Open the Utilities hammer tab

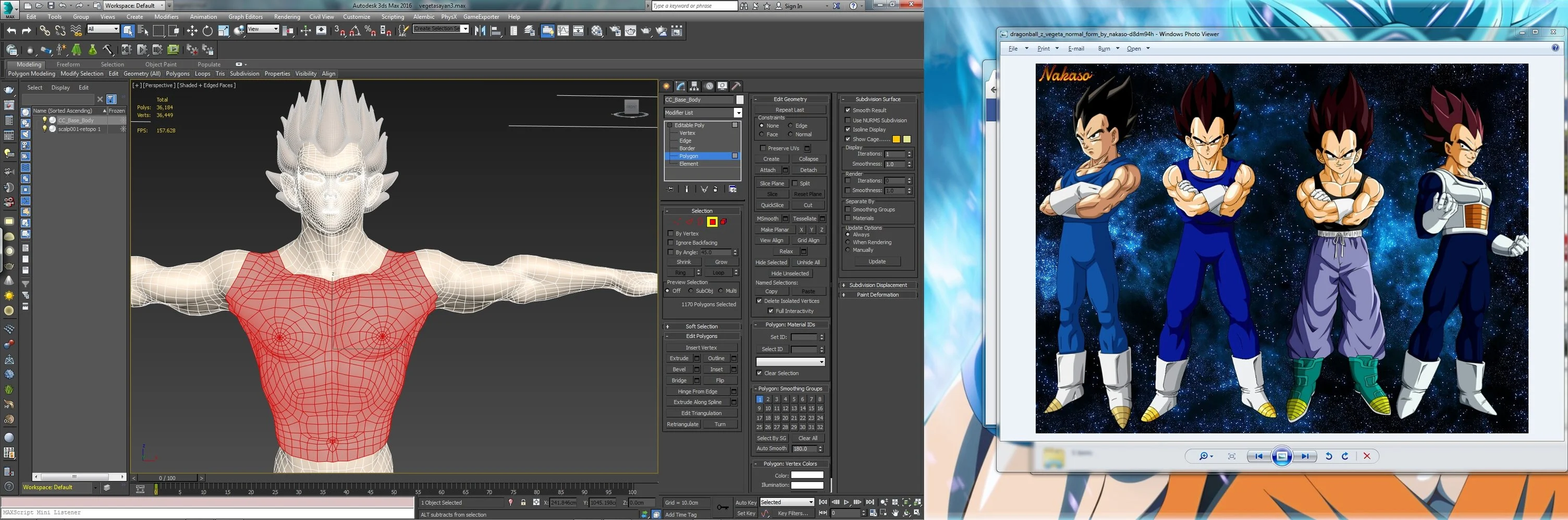point(737,86)
